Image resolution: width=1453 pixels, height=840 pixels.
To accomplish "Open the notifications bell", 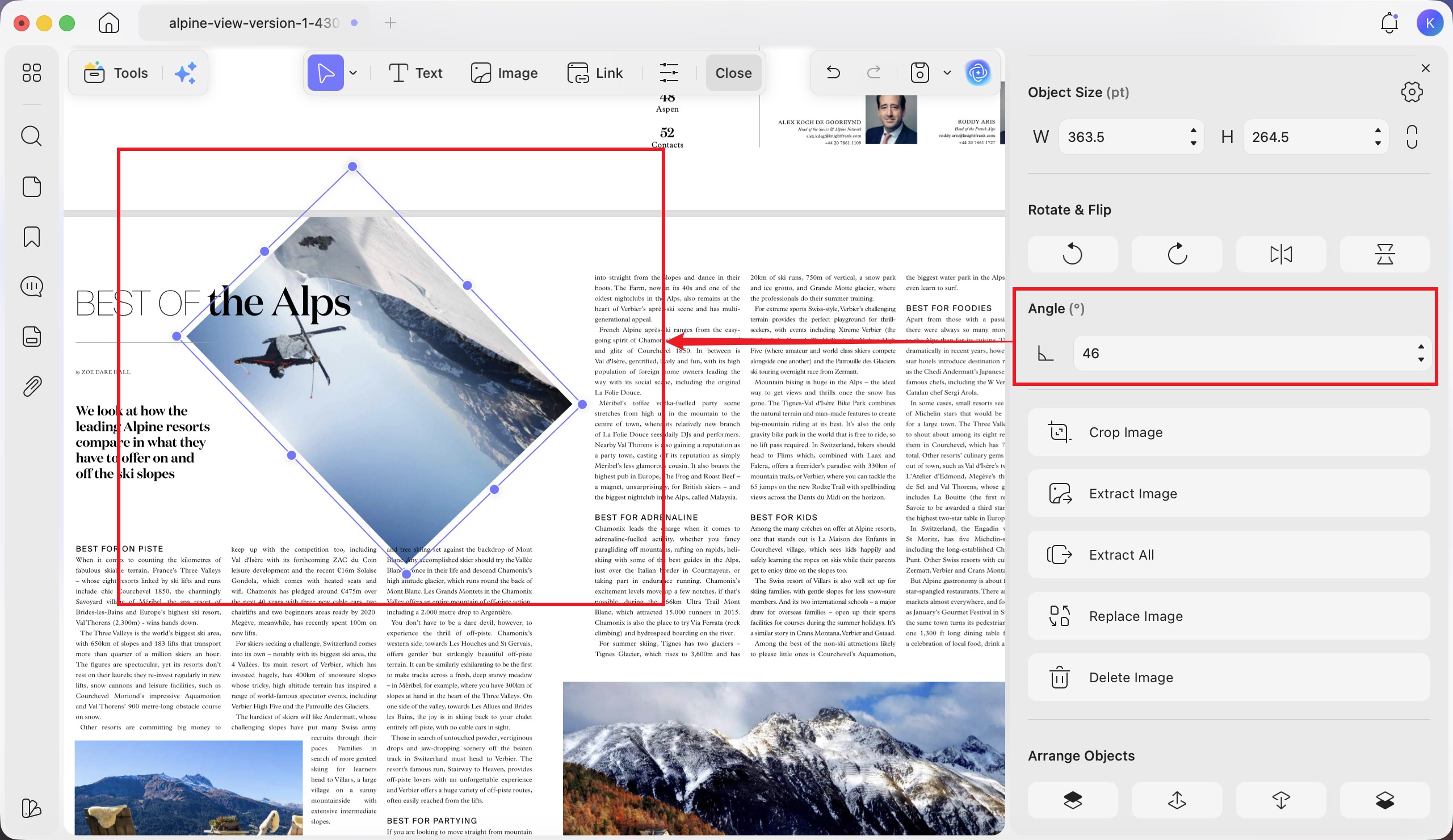I will point(1389,23).
